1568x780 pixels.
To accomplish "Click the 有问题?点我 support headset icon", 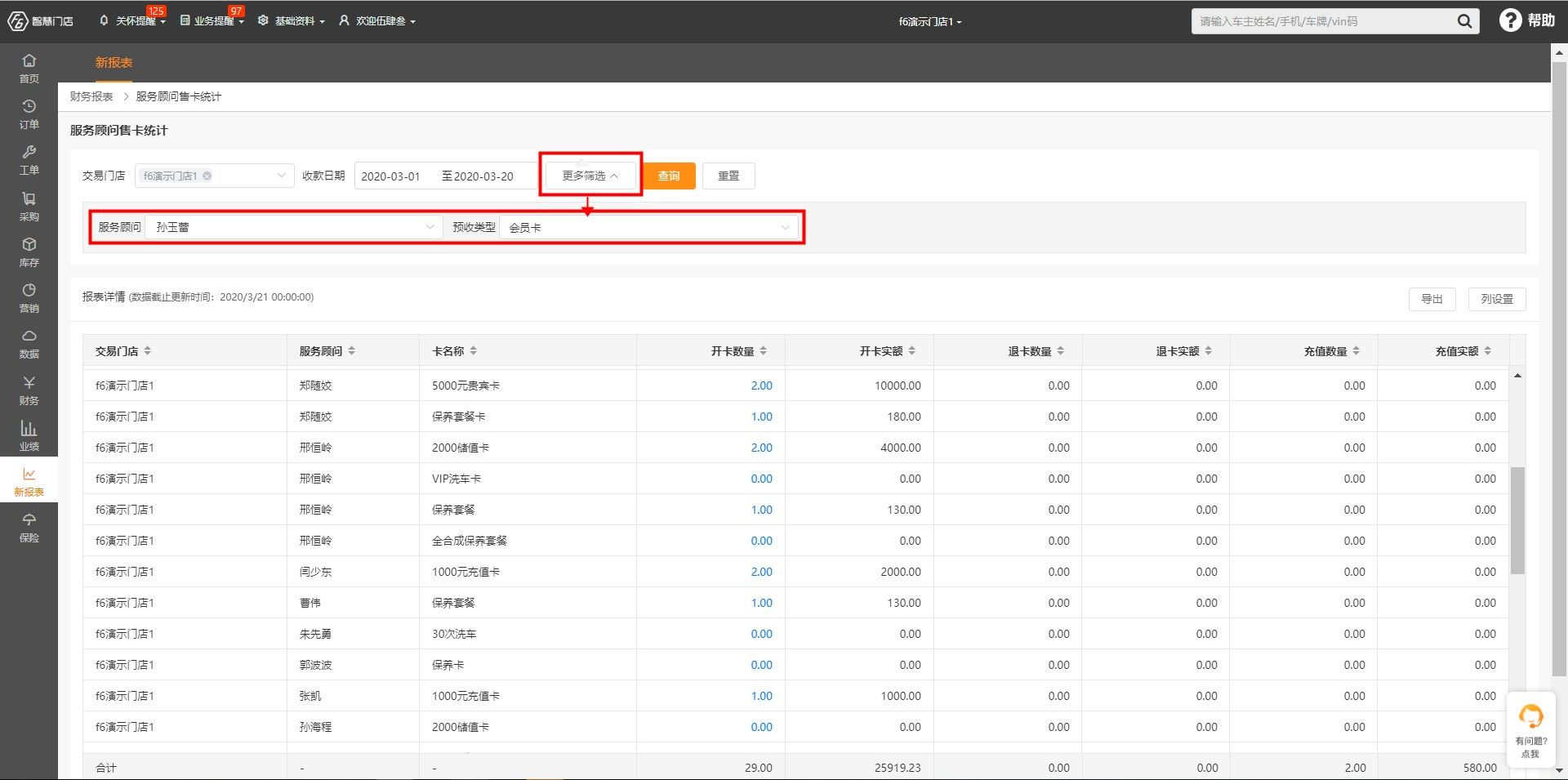I will tap(1530, 717).
